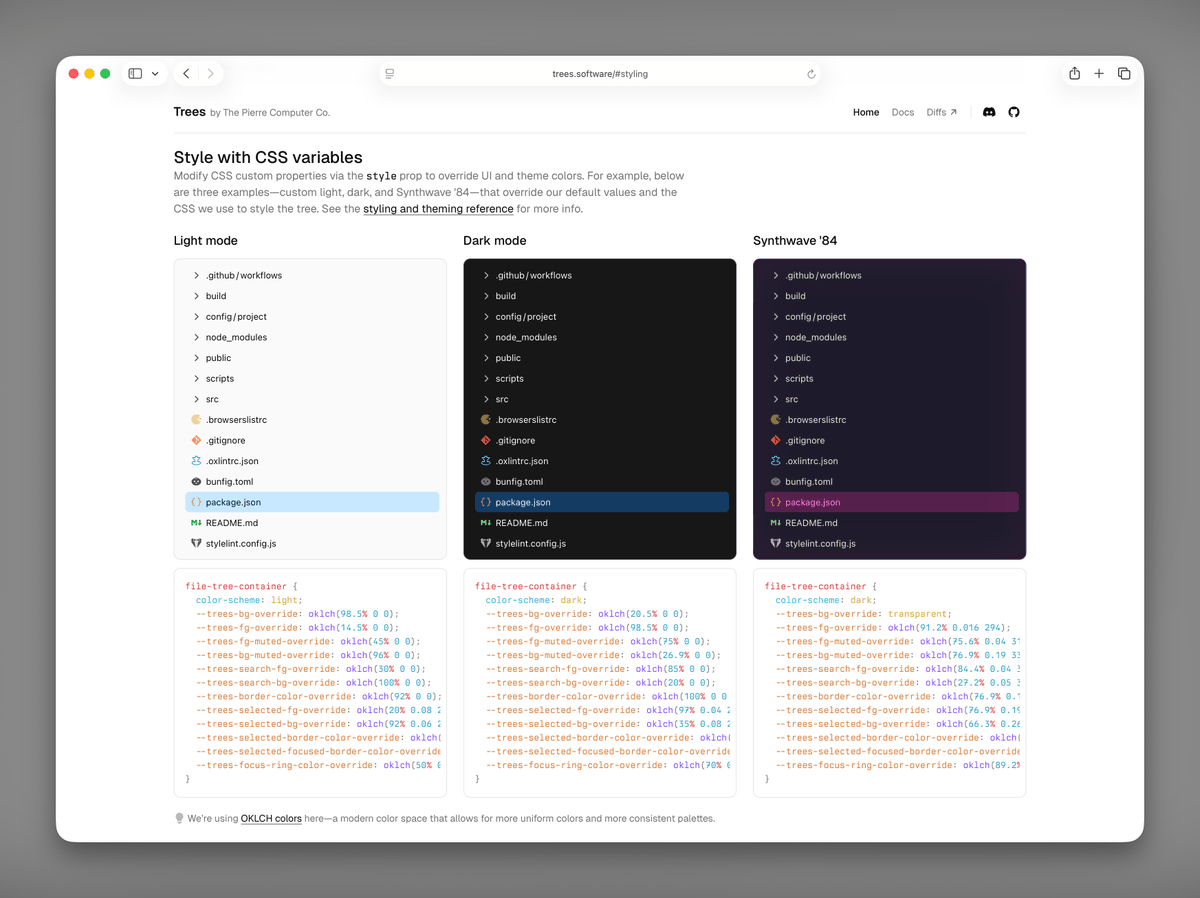1200x898 pixels.
Task: Select scripts folder in Light mode tree
Action: 312,379
